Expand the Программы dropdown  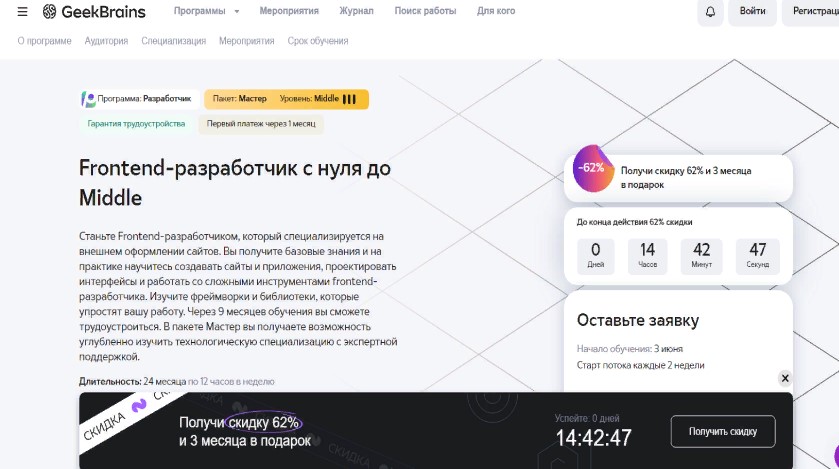point(206,11)
